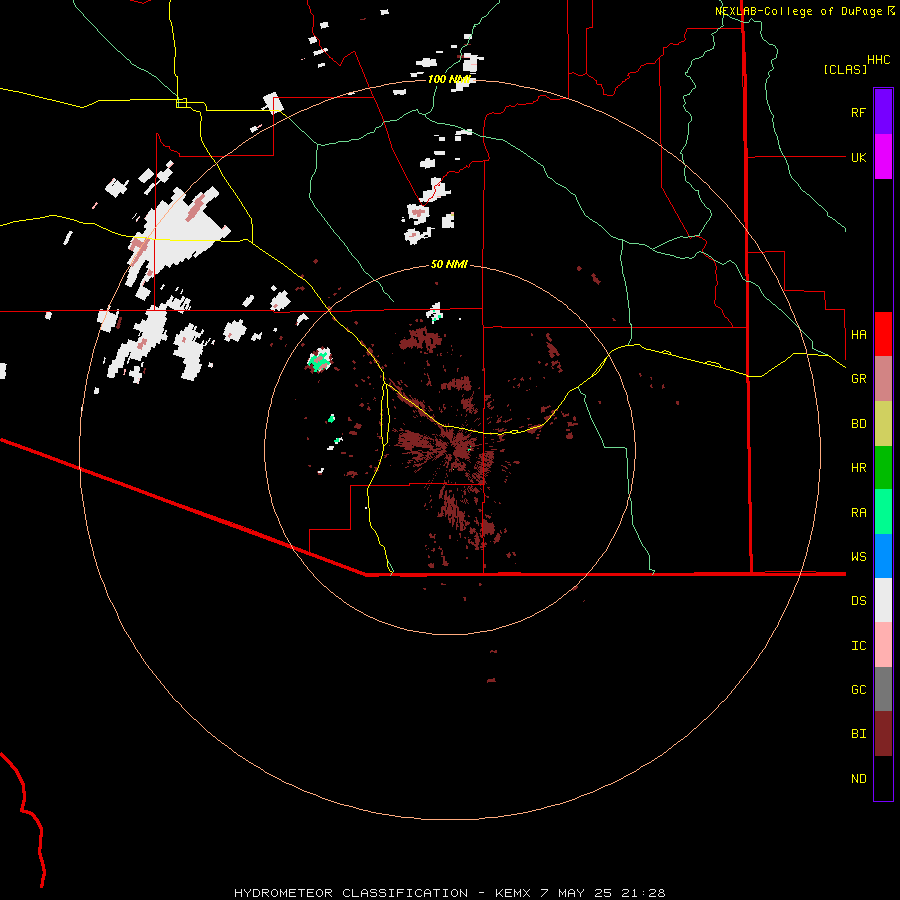Click the 'HR' legend label
This screenshot has height=900, width=900.
(858, 468)
